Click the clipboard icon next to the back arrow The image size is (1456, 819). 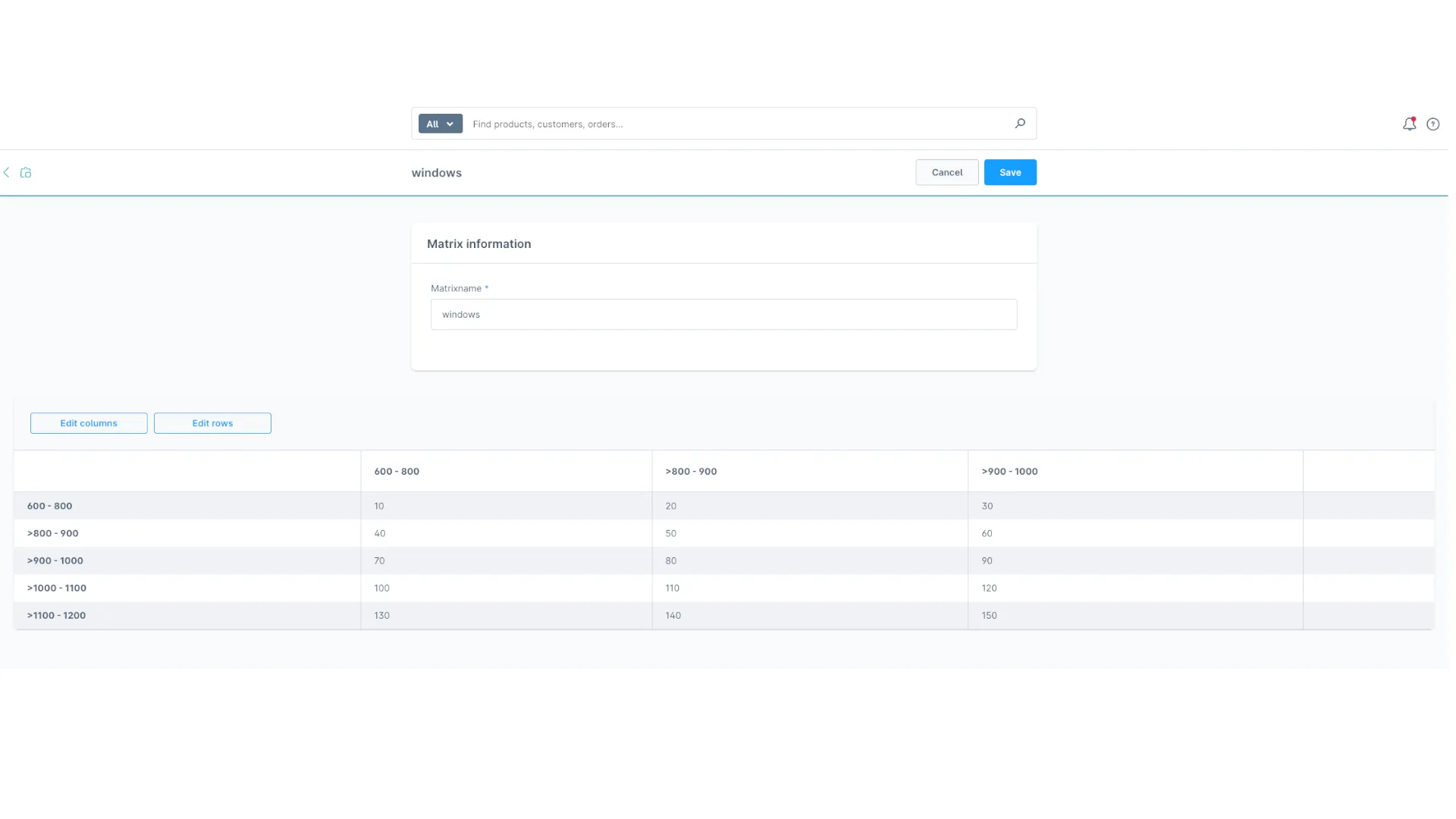tap(26, 172)
